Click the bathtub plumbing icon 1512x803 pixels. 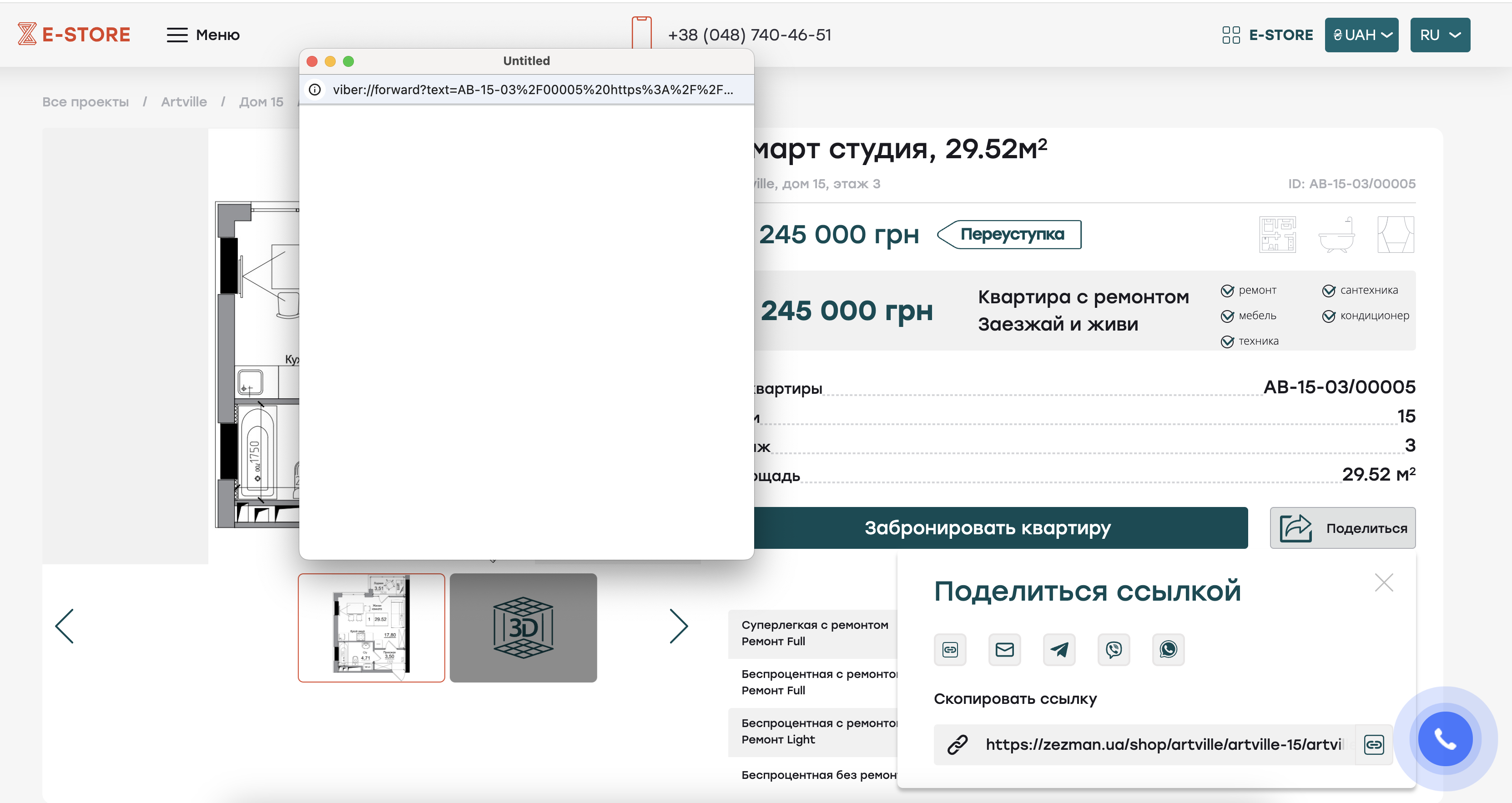tap(1336, 235)
